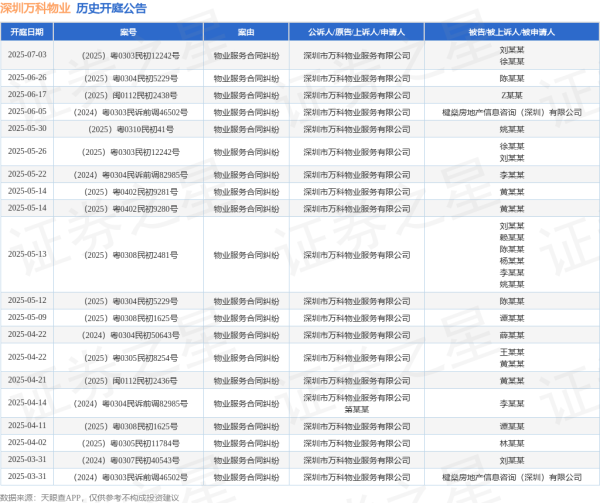The image size is (600, 503).
Task: Click the date cell 2025-05-30
Action: [27, 128]
